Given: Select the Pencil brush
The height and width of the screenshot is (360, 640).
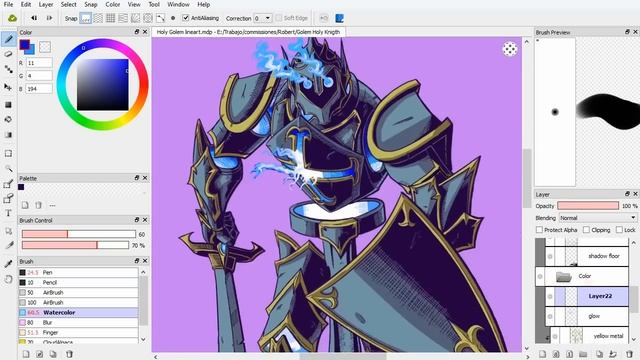Looking at the screenshot, I should tap(78, 282).
